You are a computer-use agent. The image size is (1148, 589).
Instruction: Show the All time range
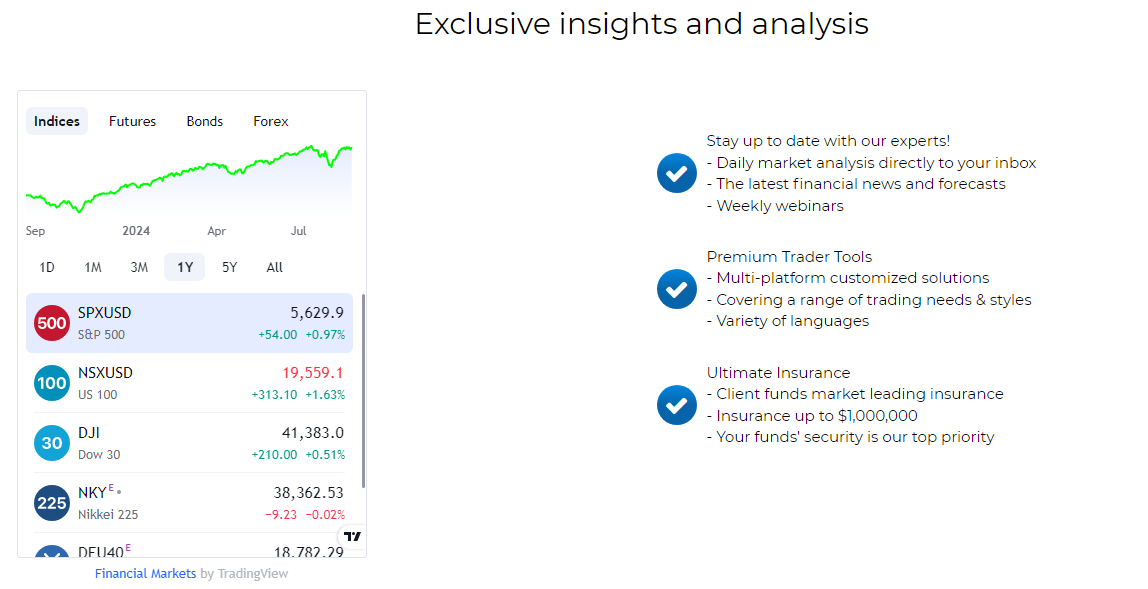tap(275, 267)
